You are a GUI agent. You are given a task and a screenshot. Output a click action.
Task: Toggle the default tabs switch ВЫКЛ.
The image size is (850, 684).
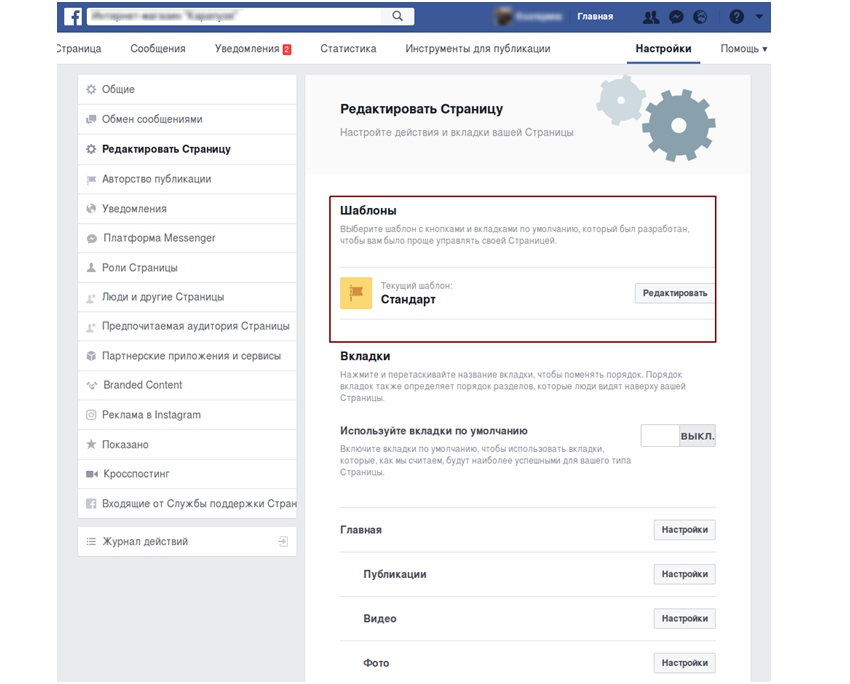coord(678,436)
